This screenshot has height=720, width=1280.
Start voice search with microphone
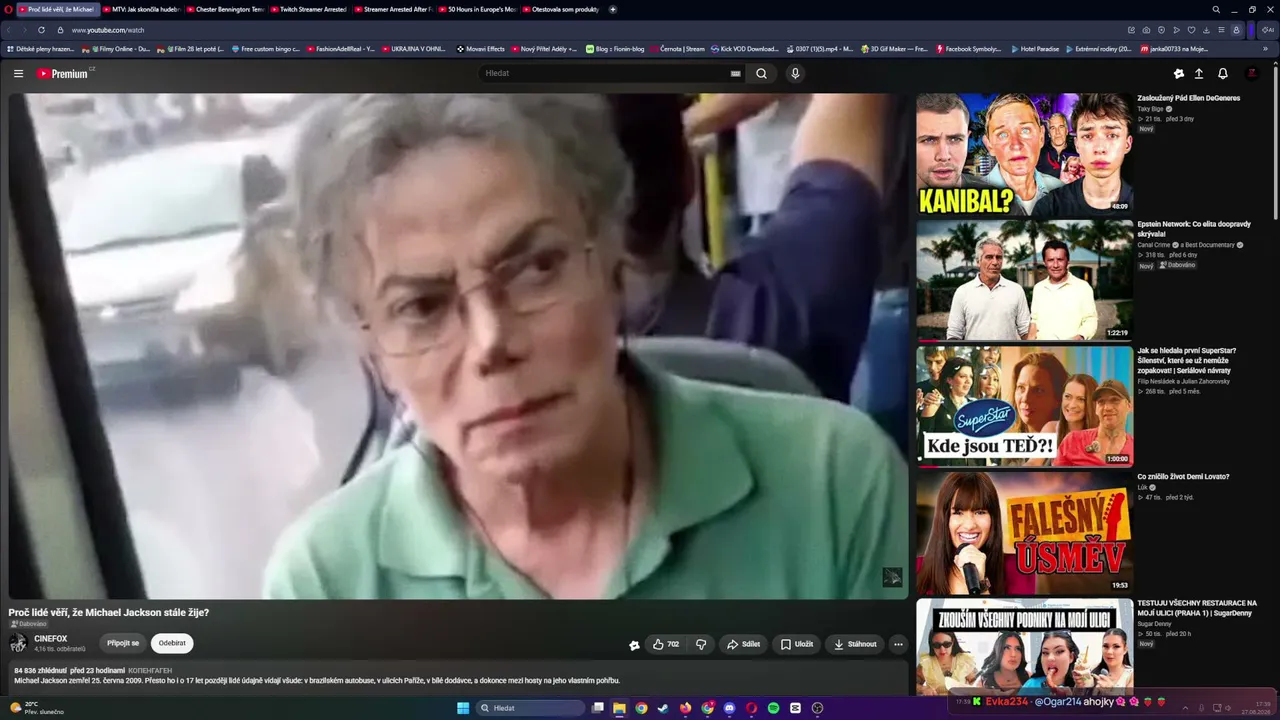795,73
